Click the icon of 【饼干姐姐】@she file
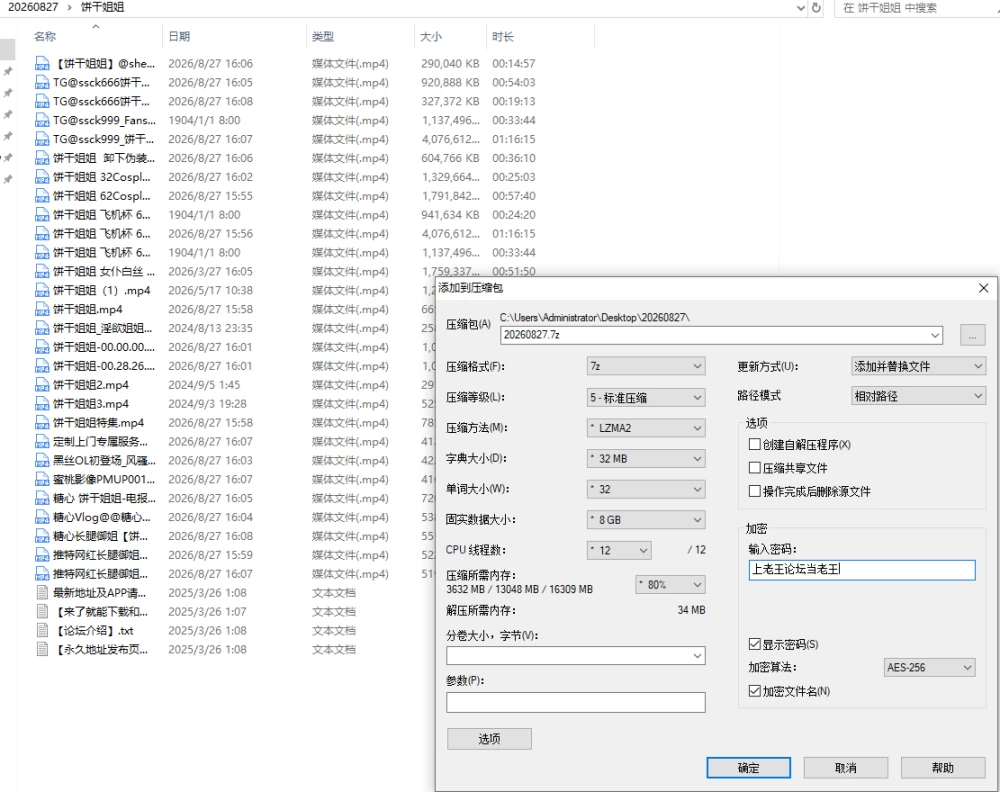Viewport: 1000px width, 792px height. pos(42,64)
